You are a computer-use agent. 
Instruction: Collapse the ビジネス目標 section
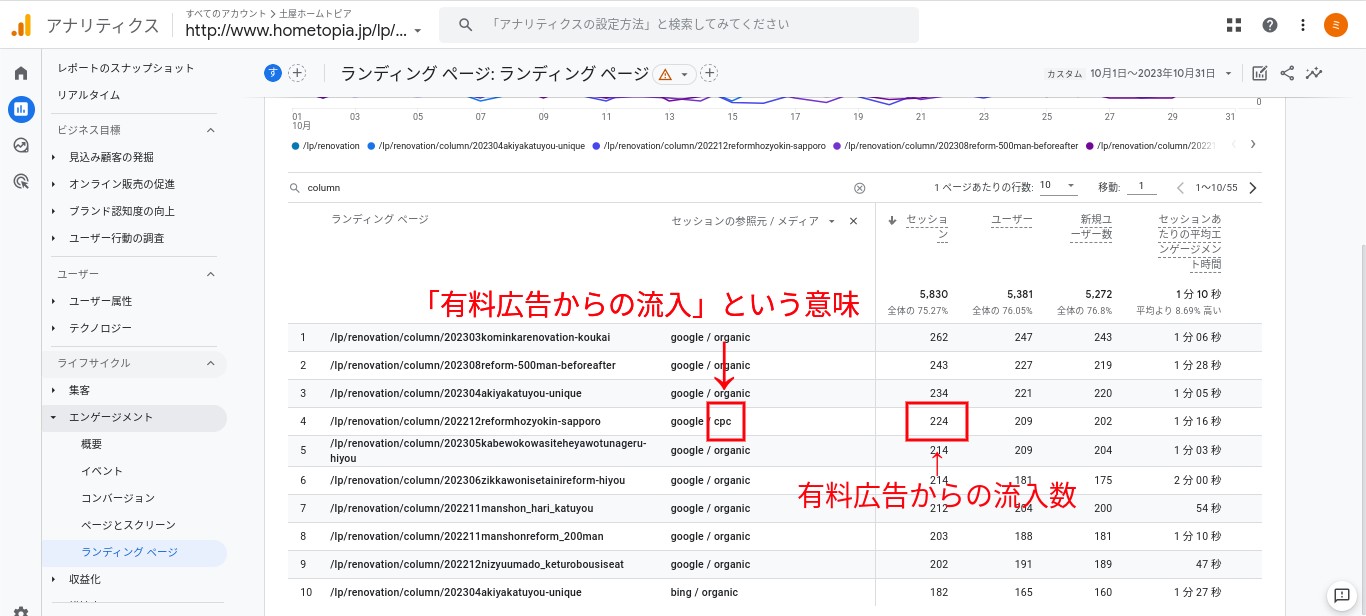tap(210, 130)
